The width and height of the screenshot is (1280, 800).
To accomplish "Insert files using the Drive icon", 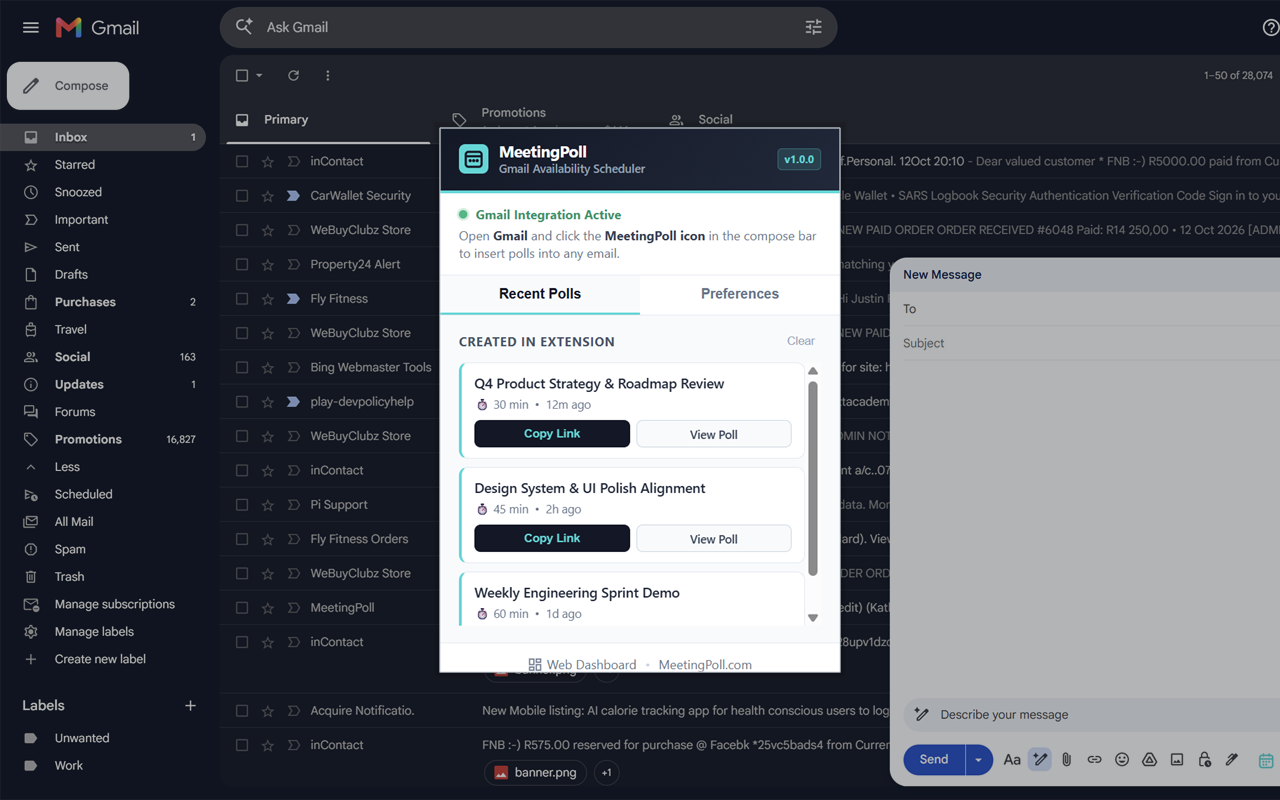I will (x=1149, y=760).
